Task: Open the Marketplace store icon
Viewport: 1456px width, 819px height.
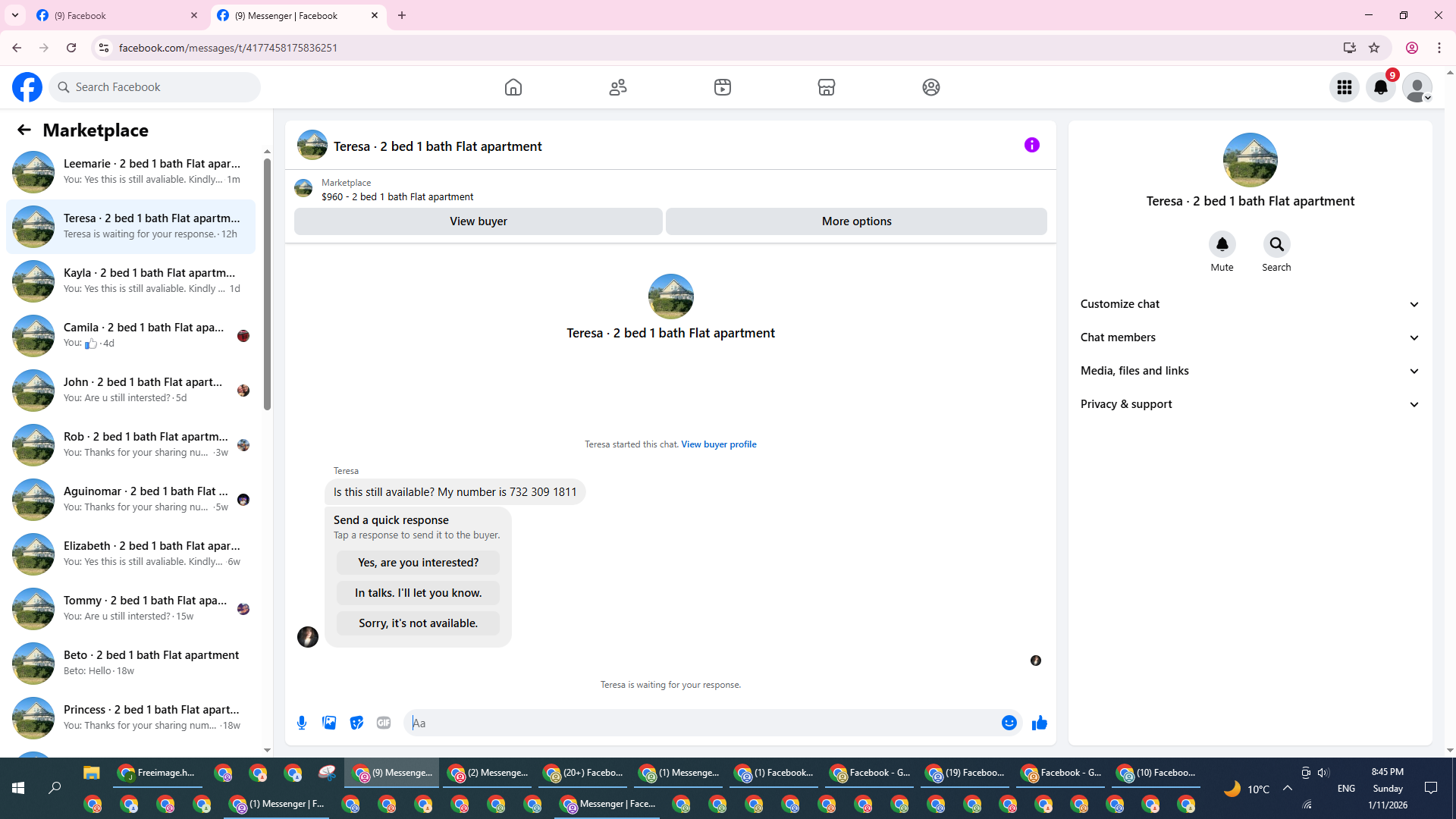Action: point(827,87)
